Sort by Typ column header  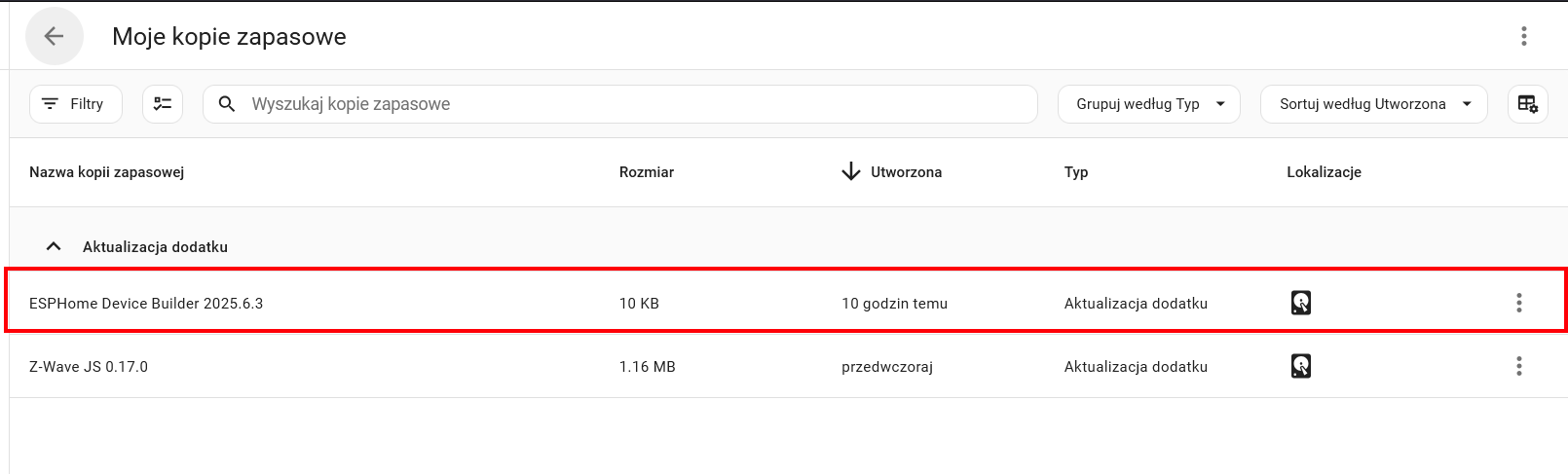pyautogui.click(x=1076, y=172)
